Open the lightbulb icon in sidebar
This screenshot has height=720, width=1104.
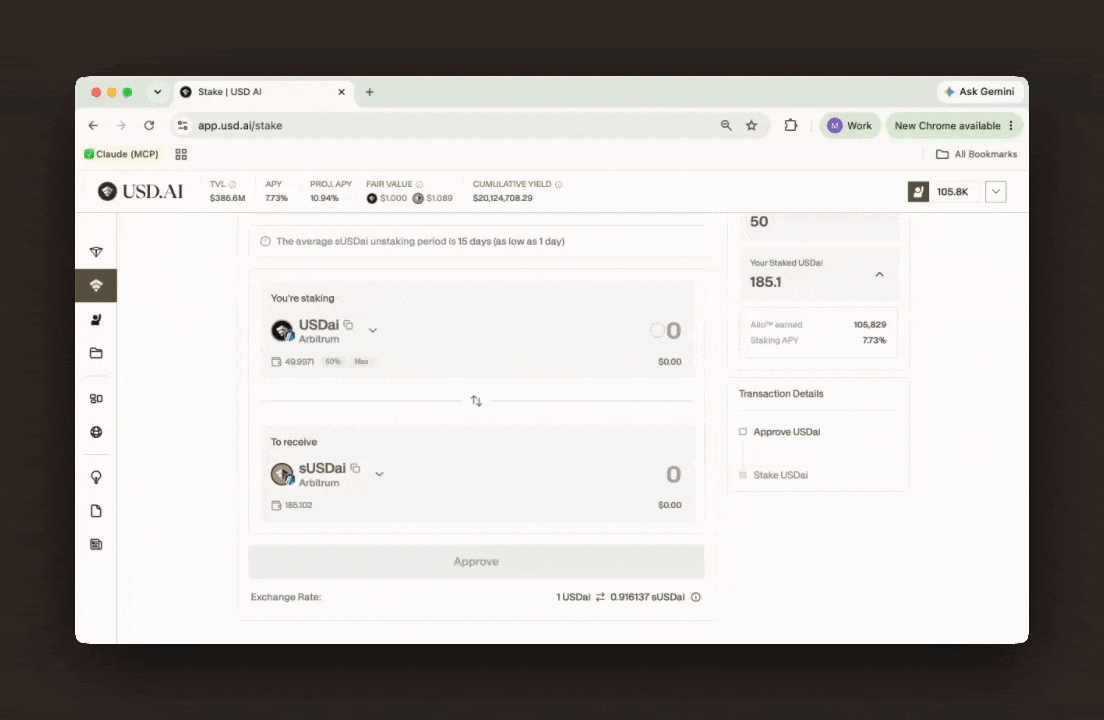[96, 477]
